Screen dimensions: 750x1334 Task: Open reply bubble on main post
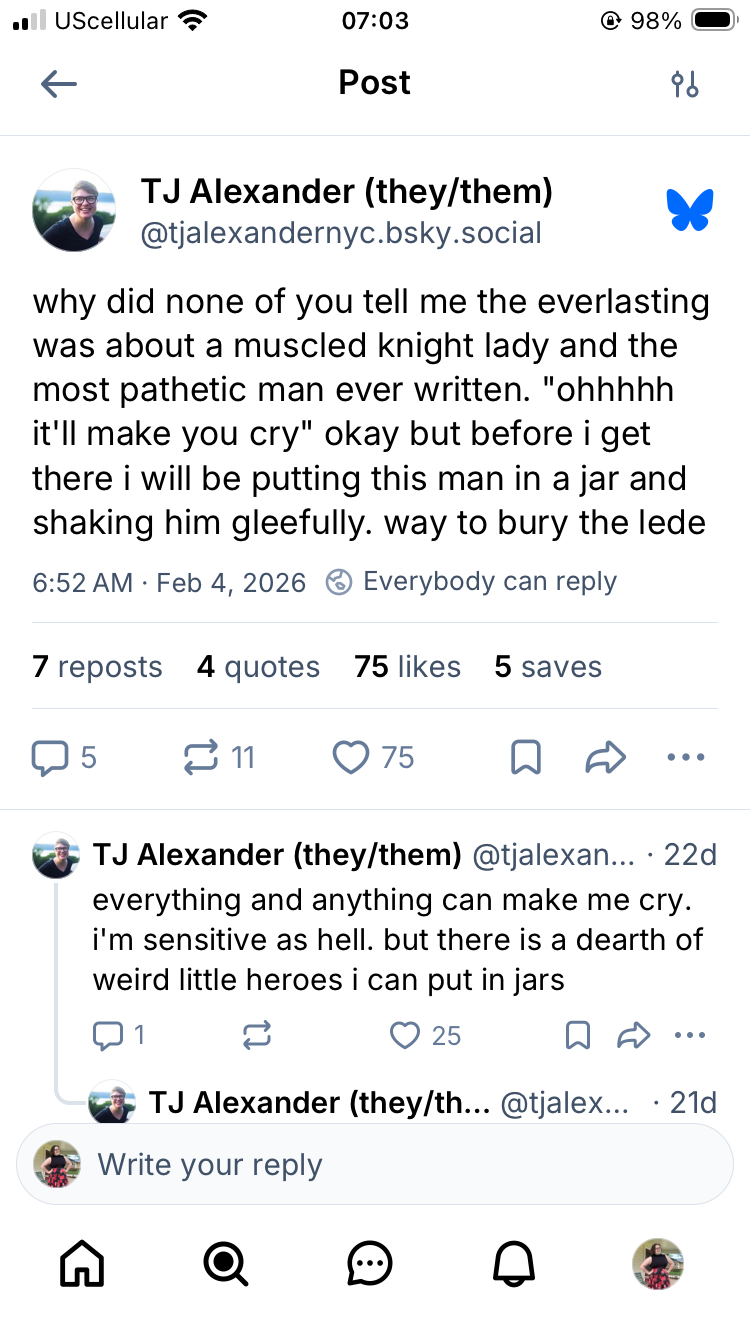50,758
